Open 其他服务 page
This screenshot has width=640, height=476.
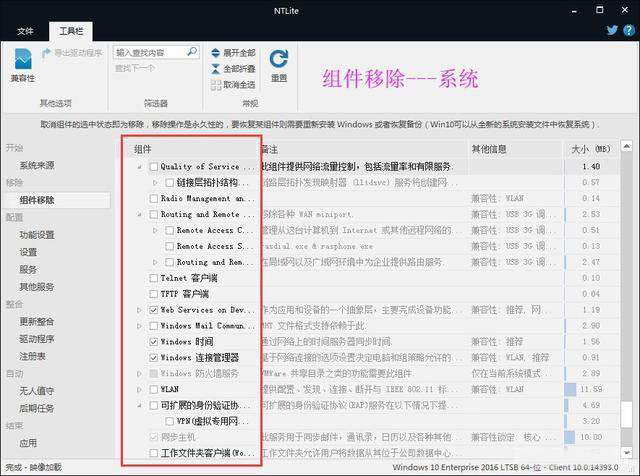37,287
